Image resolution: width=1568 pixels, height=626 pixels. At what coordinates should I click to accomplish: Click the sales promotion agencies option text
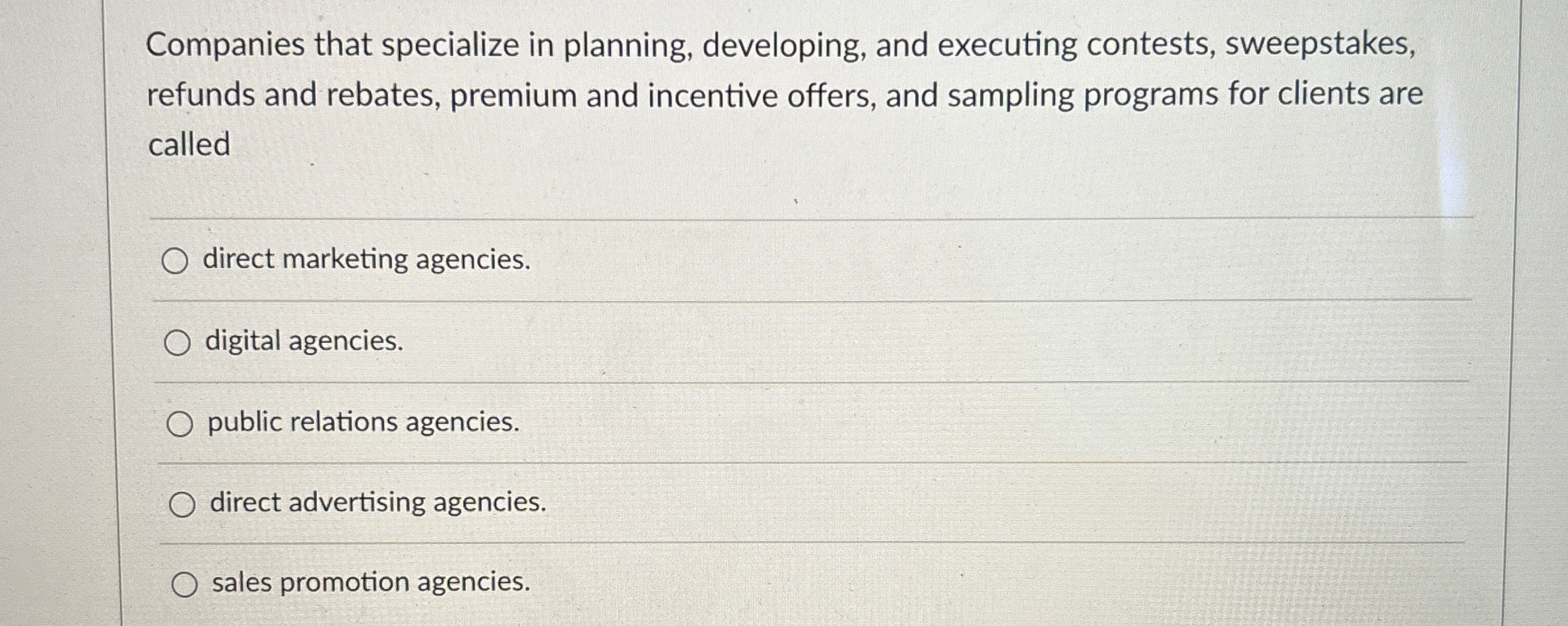(370, 584)
